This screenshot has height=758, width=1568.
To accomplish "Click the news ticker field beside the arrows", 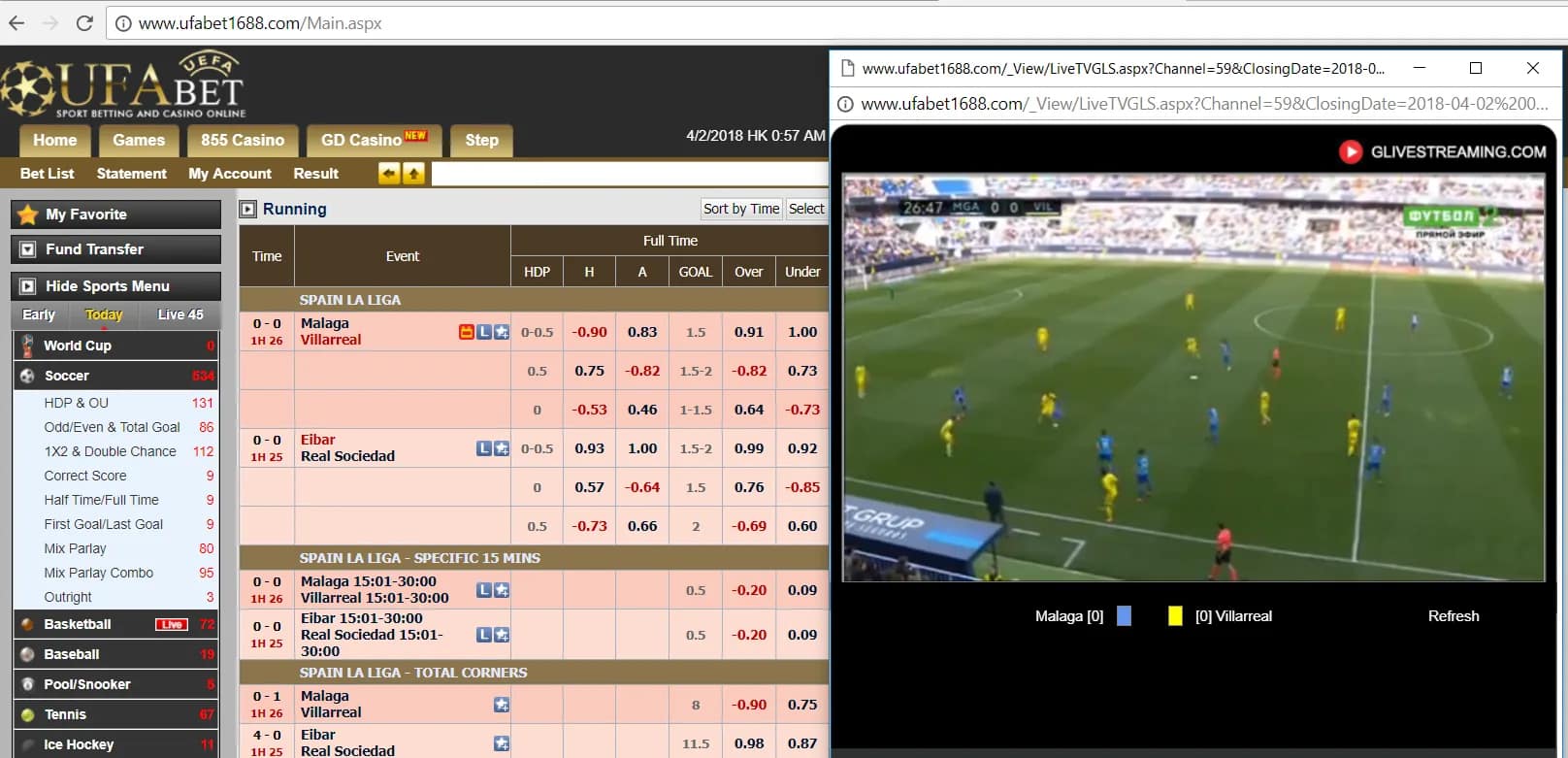I will click(x=629, y=174).
